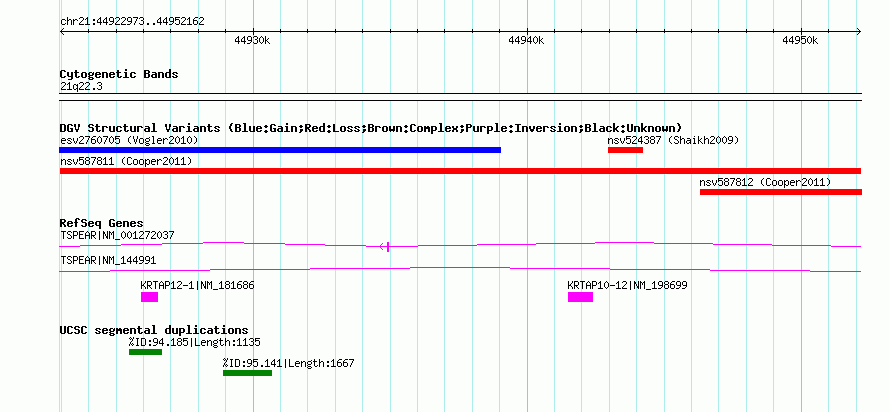Screen dimensions: 890x412
Task: Select the short red nsv524387 loss bar
Action: click(x=625, y=150)
